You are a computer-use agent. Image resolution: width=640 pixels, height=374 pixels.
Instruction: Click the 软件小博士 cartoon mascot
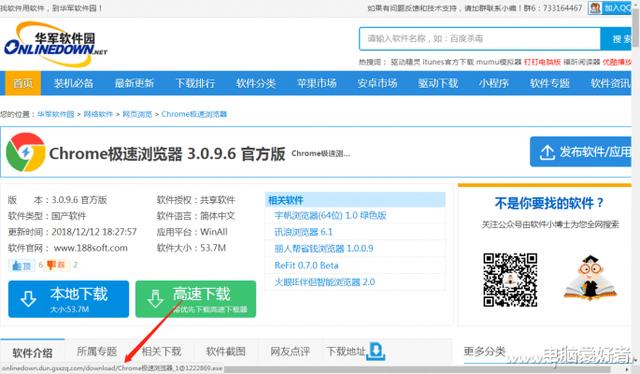(x=590, y=278)
